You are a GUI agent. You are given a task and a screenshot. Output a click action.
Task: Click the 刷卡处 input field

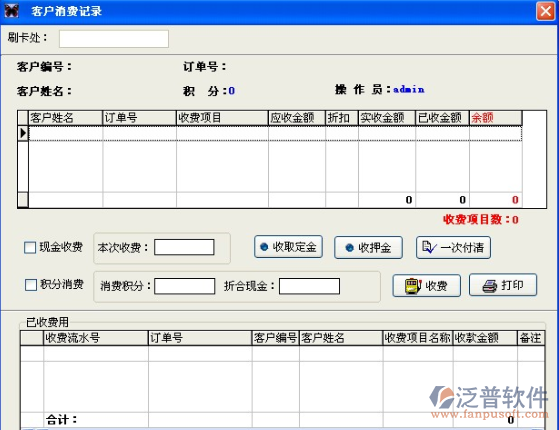114,39
